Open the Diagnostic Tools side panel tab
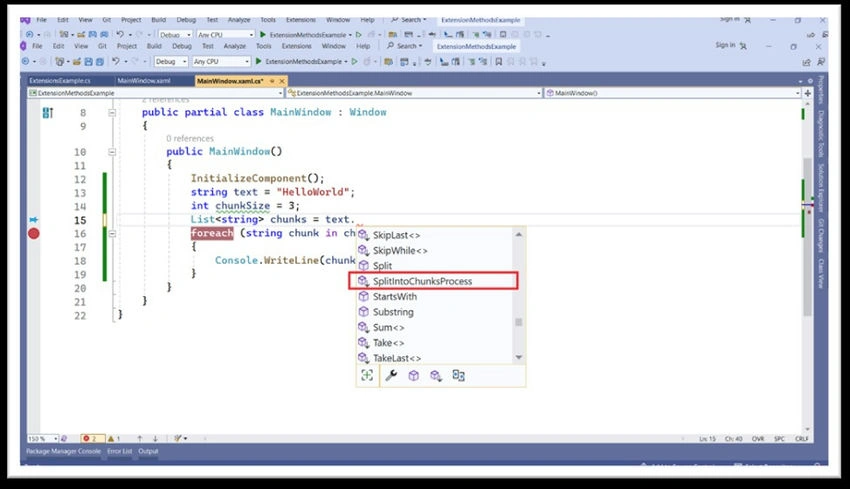Screen dimensions: 850x489 point(821,133)
